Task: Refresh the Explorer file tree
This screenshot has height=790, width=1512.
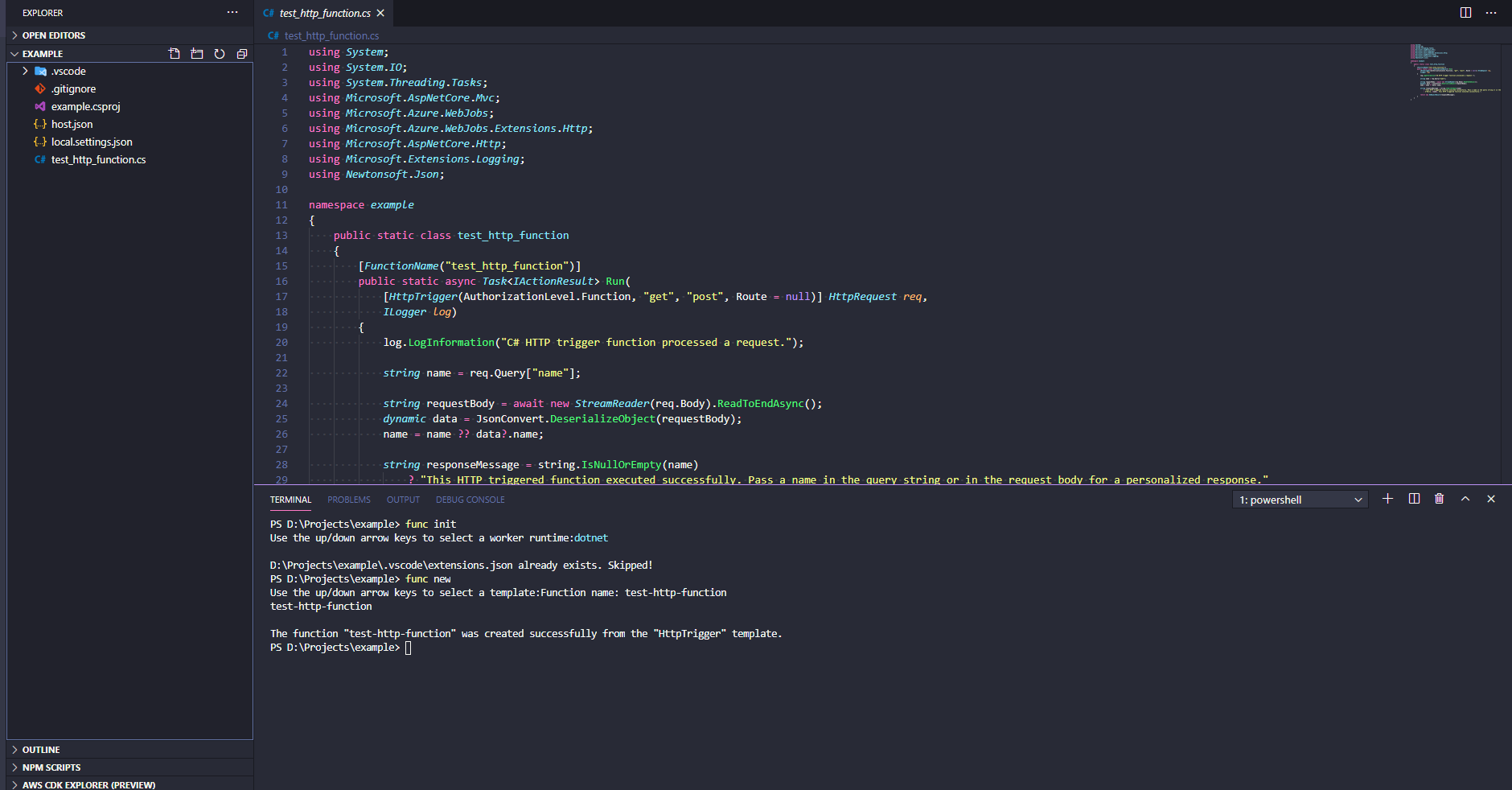Action: click(x=220, y=54)
